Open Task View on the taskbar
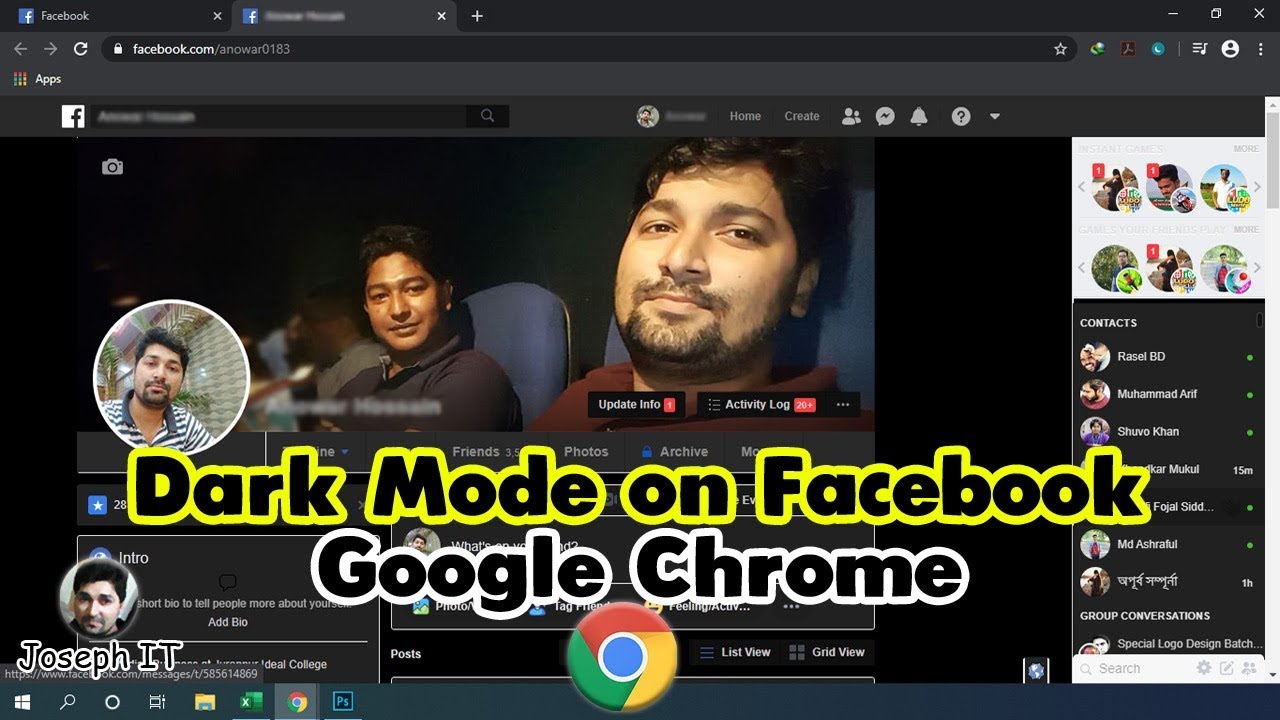The image size is (1280, 720). [x=157, y=702]
